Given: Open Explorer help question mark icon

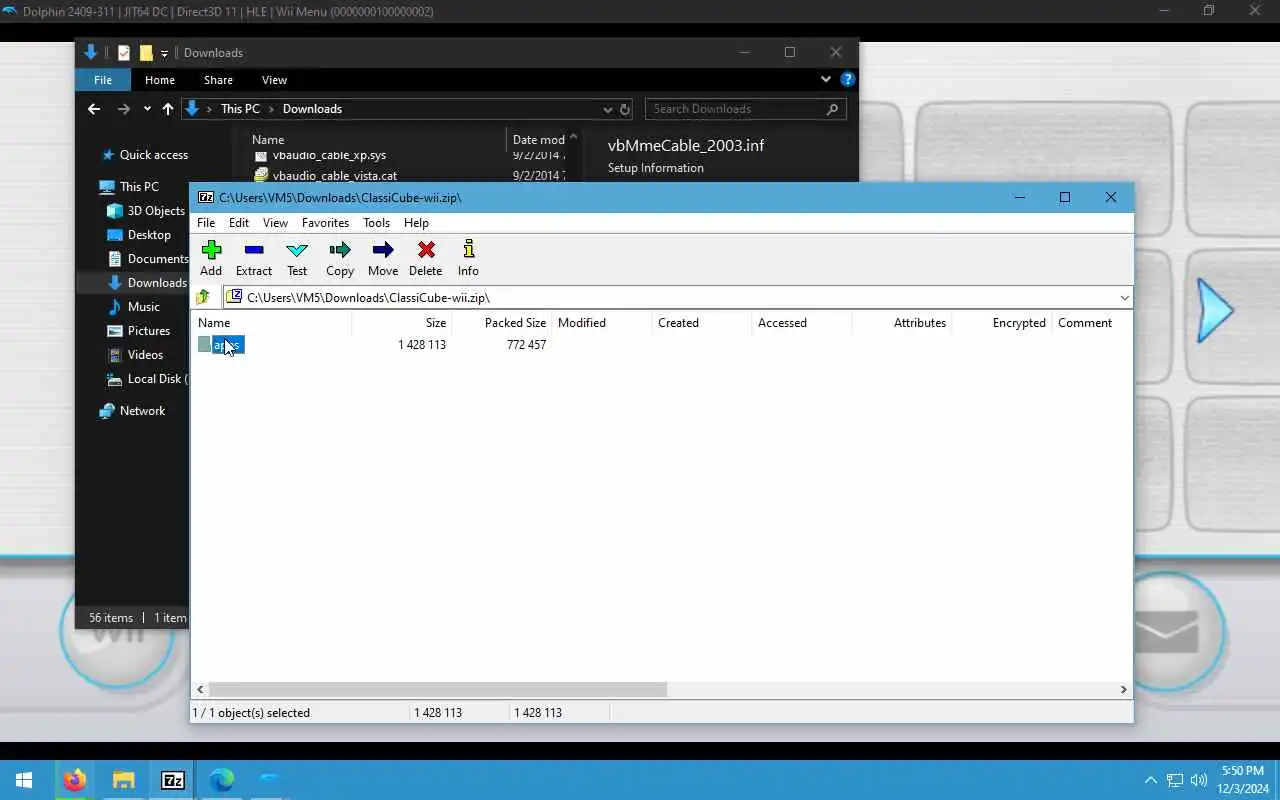Looking at the screenshot, I should point(847,80).
